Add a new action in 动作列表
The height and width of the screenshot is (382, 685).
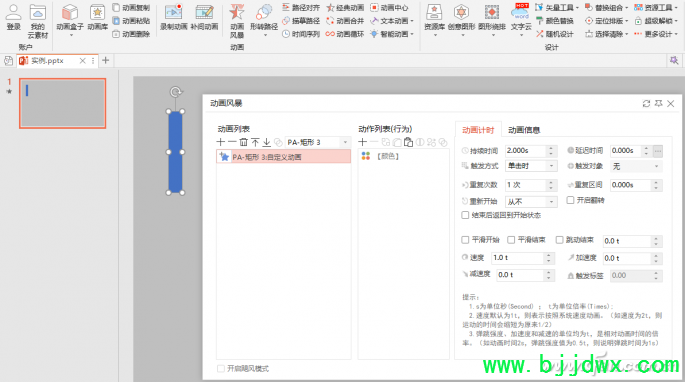tap(363, 142)
